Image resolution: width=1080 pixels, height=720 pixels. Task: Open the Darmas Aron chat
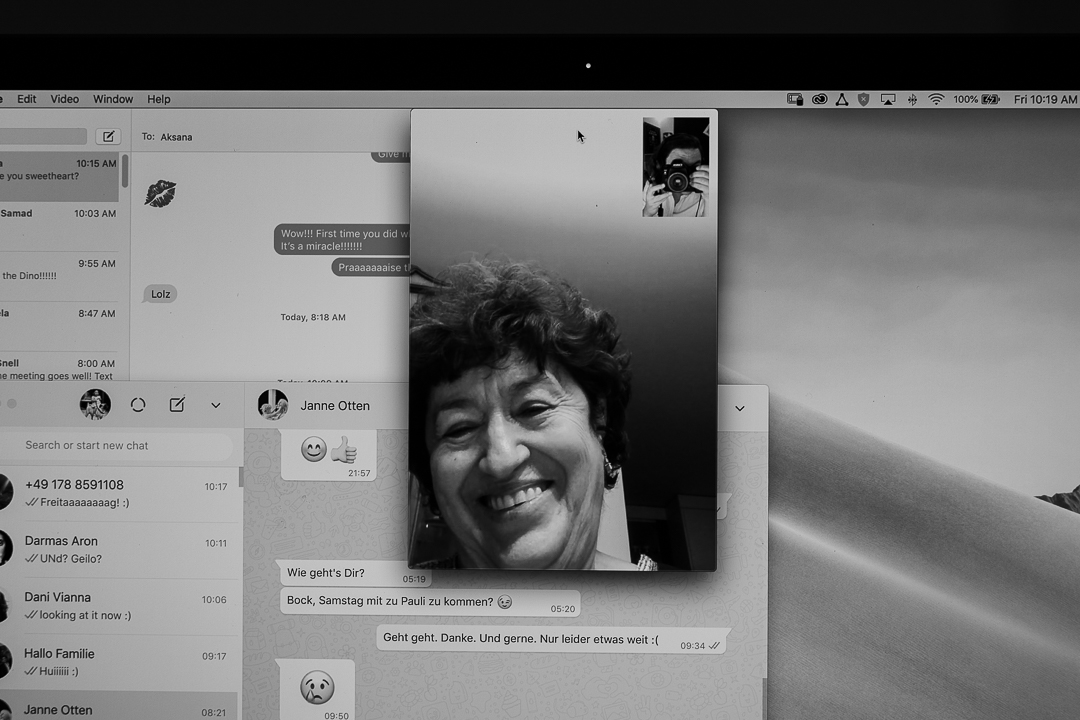[x=120, y=549]
